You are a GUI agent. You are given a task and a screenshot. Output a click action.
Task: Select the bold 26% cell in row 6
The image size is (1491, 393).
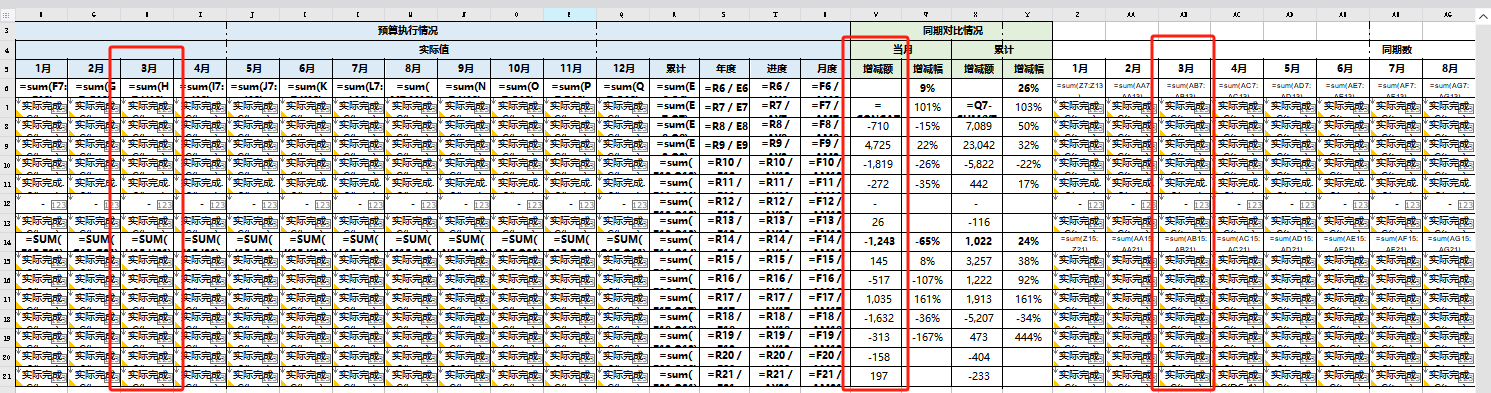tap(1028, 88)
